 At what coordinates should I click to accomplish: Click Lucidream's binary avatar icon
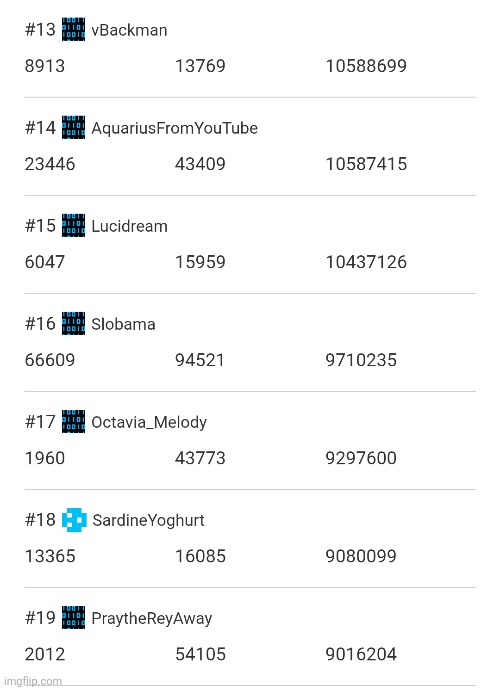click(x=74, y=226)
